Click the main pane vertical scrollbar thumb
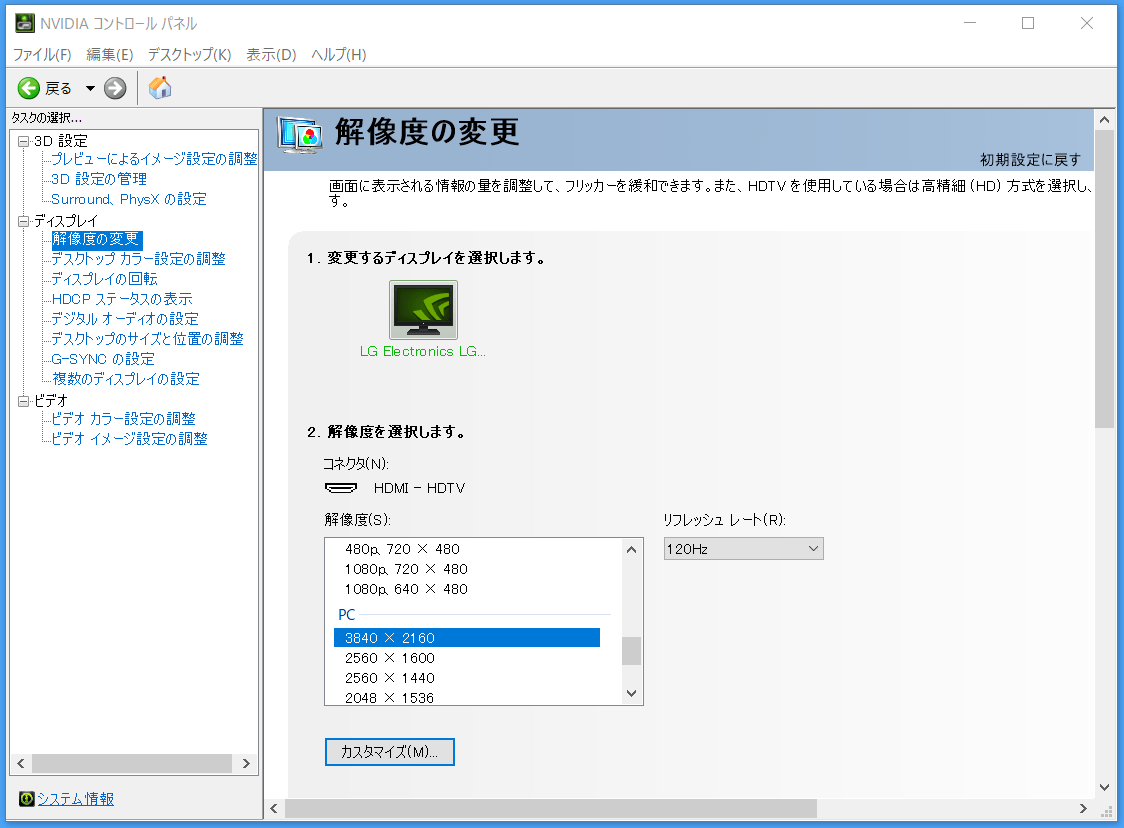 click(x=1105, y=280)
